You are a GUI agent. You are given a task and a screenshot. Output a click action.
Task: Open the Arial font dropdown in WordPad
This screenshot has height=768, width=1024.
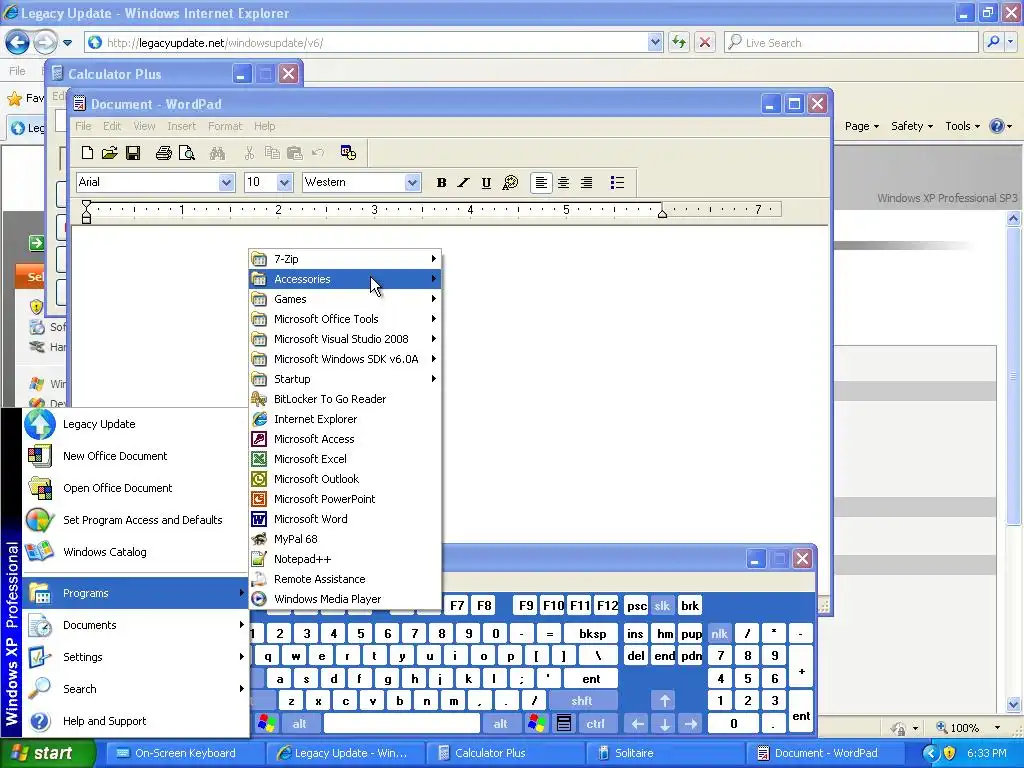[x=226, y=182]
